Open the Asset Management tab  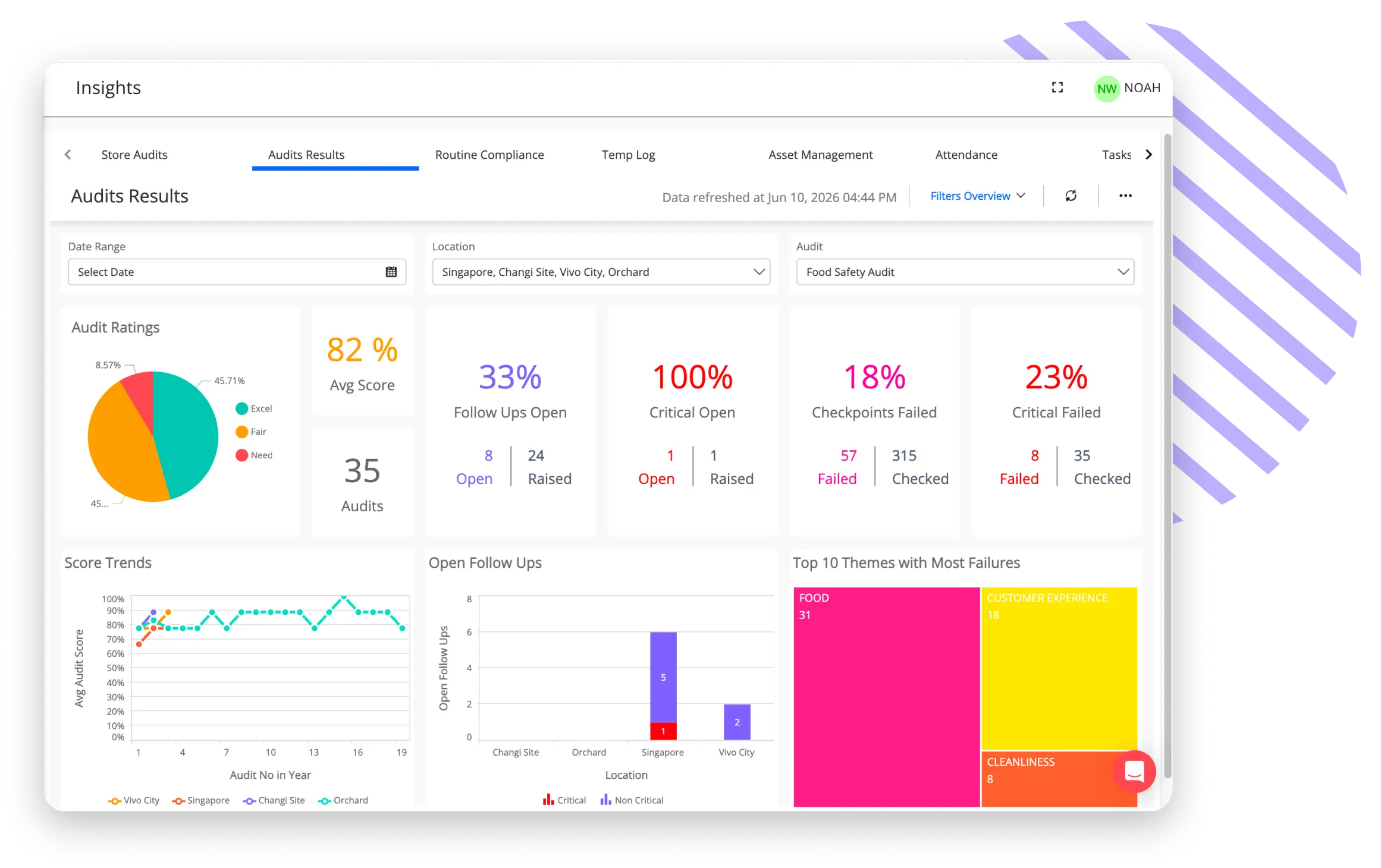pyautogui.click(x=820, y=155)
